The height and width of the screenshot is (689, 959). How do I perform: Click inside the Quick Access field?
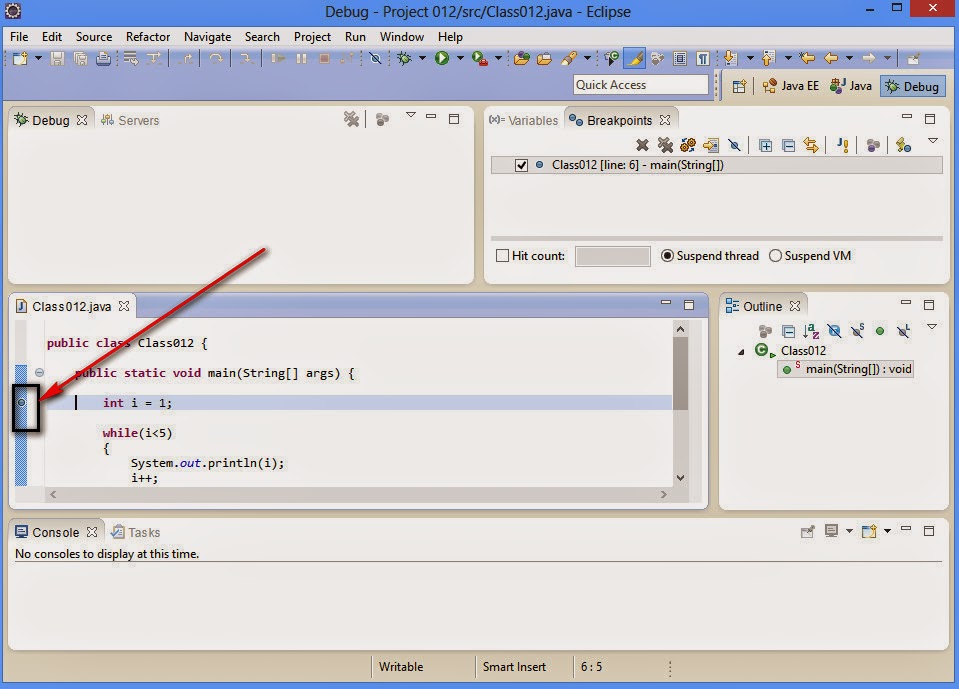click(x=640, y=85)
